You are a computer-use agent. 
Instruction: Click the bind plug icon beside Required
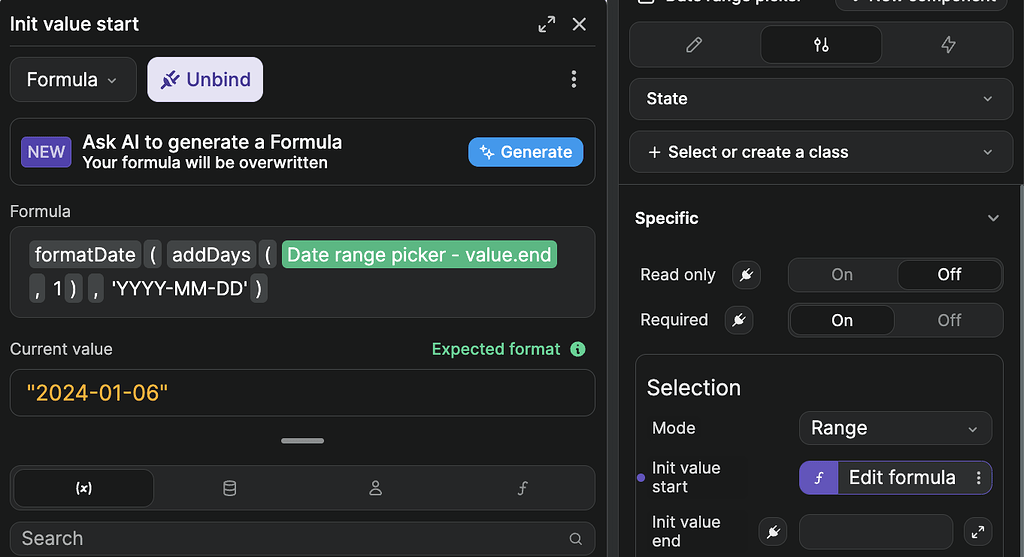(x=740, y=320)
